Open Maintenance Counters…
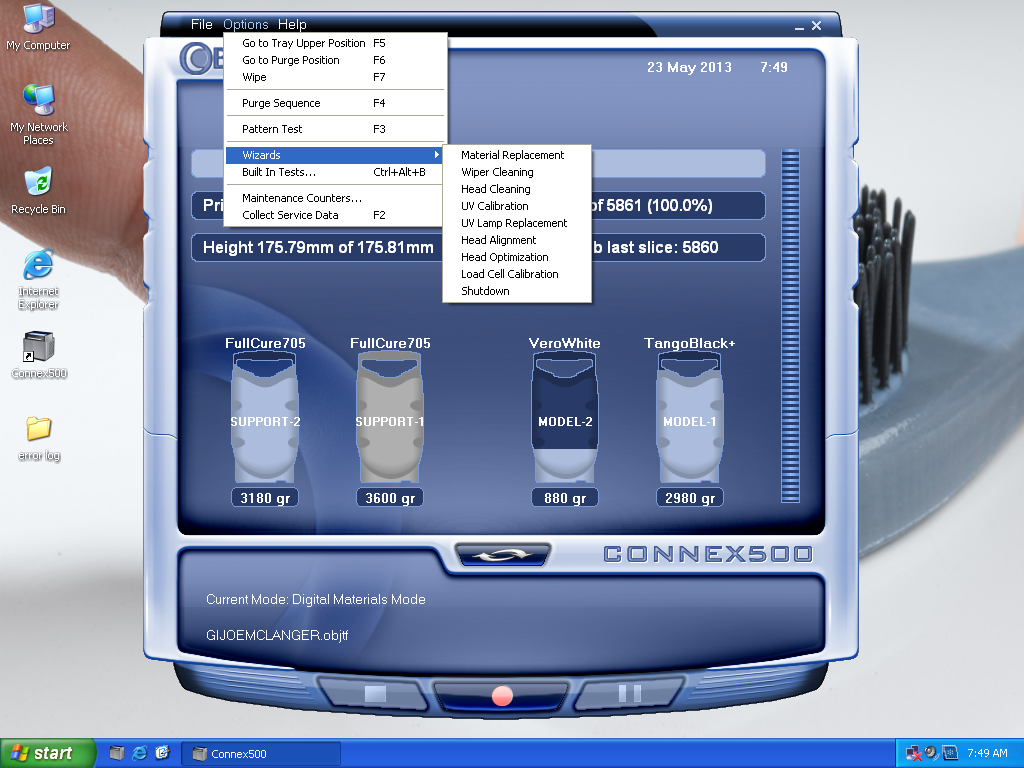The image size is (1024, 768). coord(335,198)
